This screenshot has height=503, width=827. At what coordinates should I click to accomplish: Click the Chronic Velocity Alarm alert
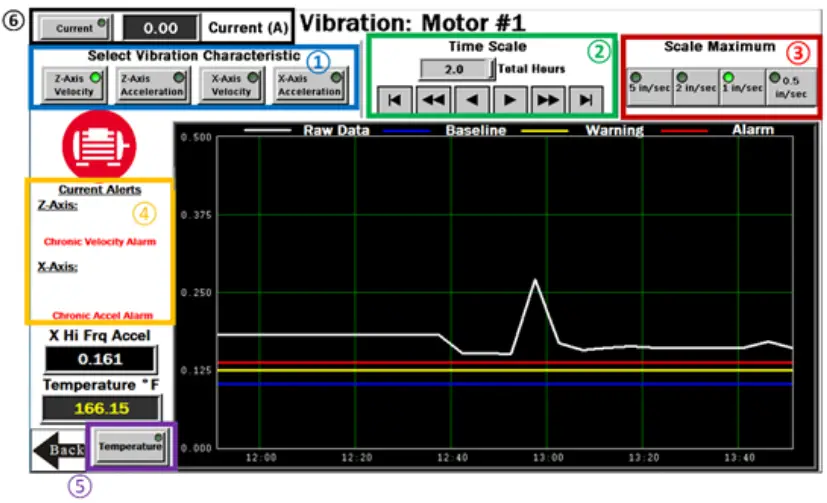[x=100, y=241]
